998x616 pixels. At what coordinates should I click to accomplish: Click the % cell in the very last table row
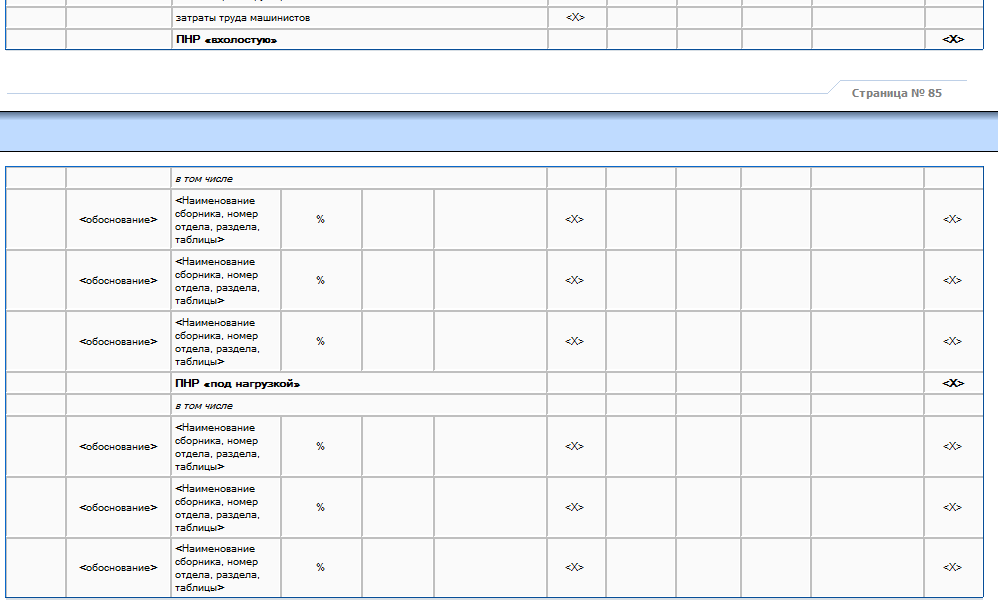[x=320, y=567]
